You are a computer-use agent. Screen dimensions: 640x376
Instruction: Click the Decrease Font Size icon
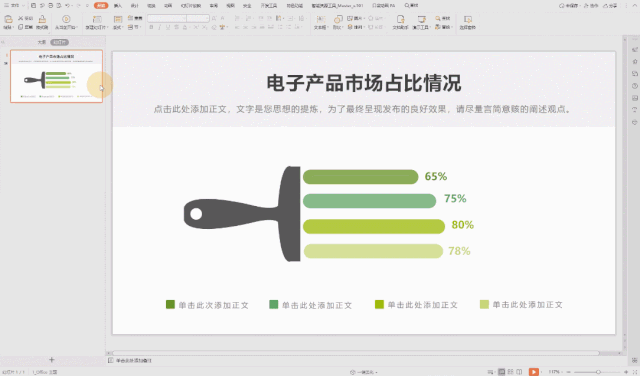tap(222, 18)
